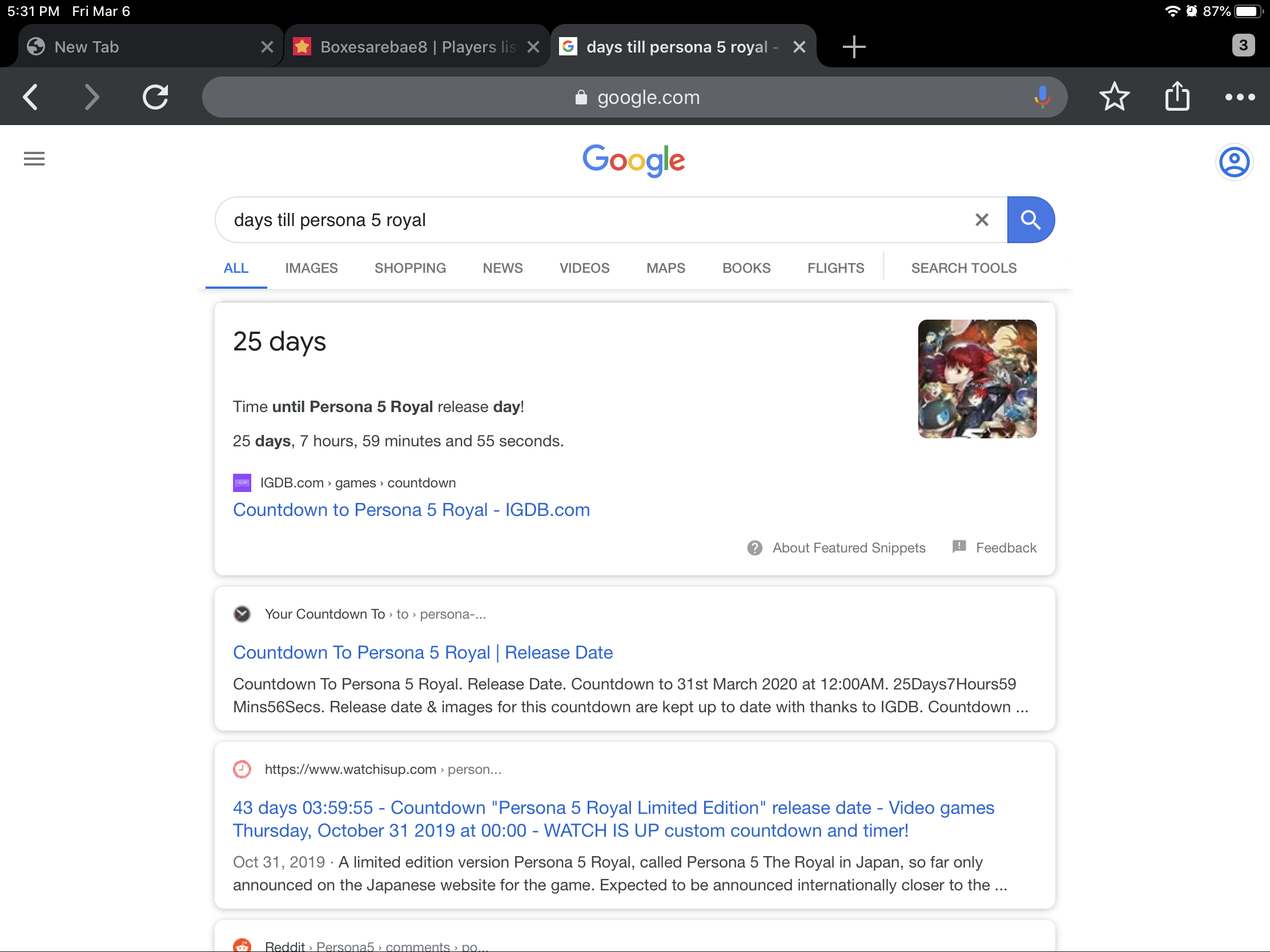Screen dimensions: 1270x952
Task: Bookmark the page with the star icon
Action: (x=1114, y=96)
